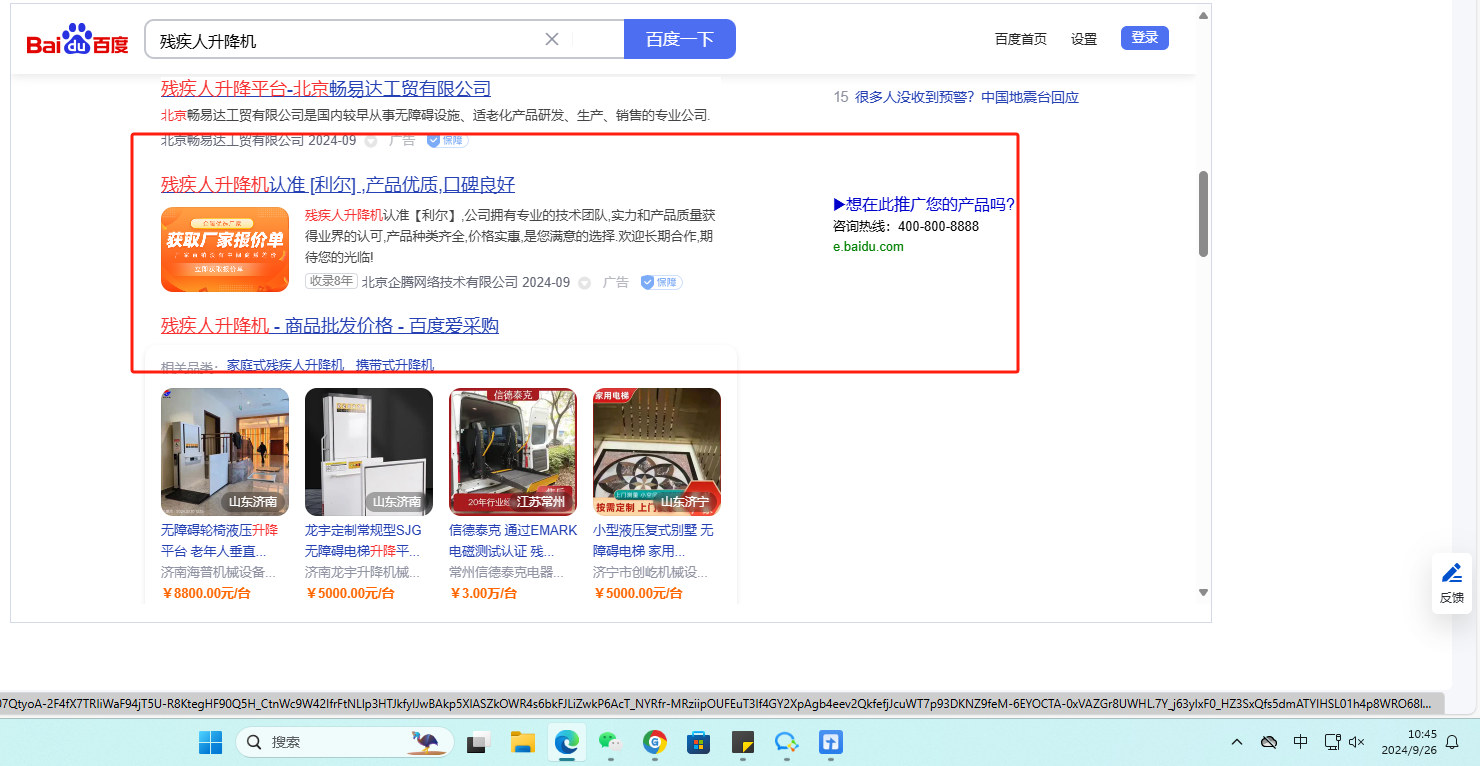Toggle the 中 input method indicator
Viewport: 1480px width, 766px height.
point(1300,742)
